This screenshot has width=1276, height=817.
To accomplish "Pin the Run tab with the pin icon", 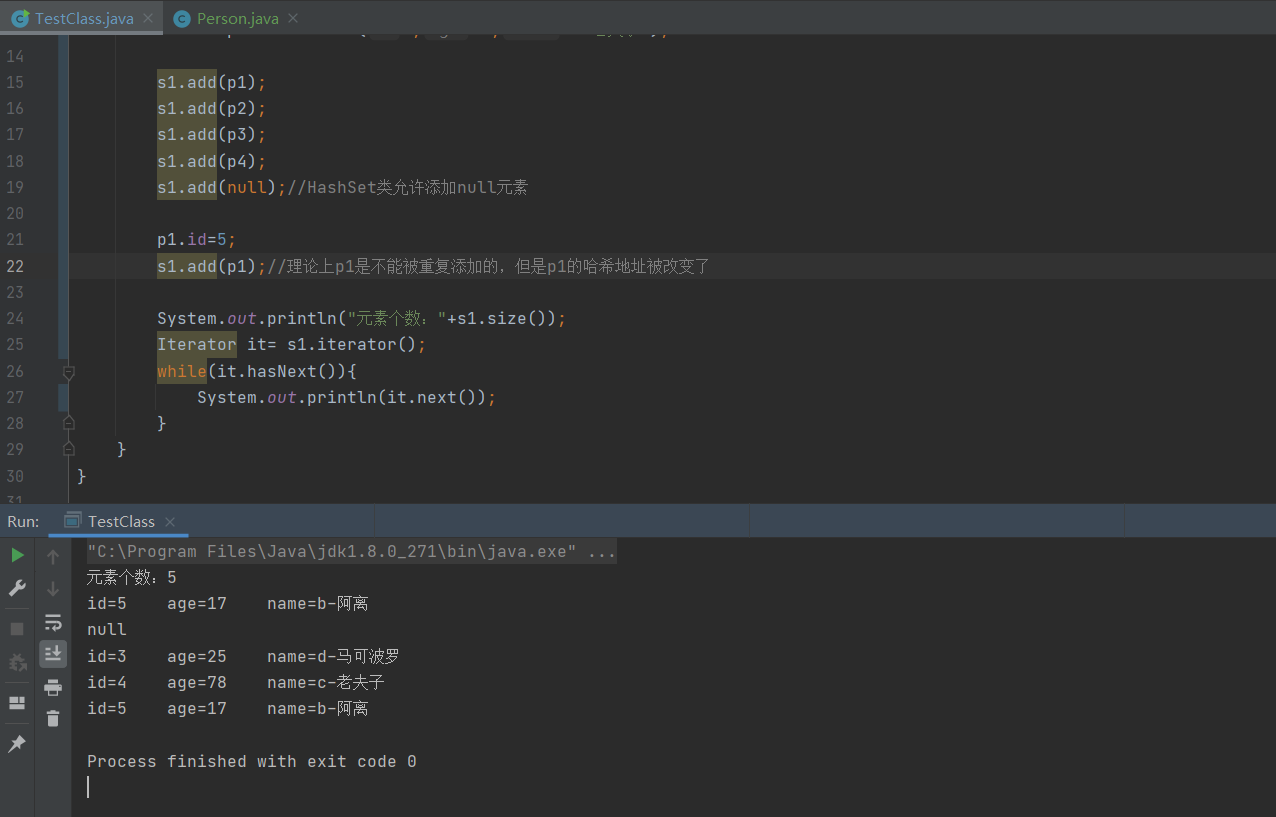I will tap(17, 744).
